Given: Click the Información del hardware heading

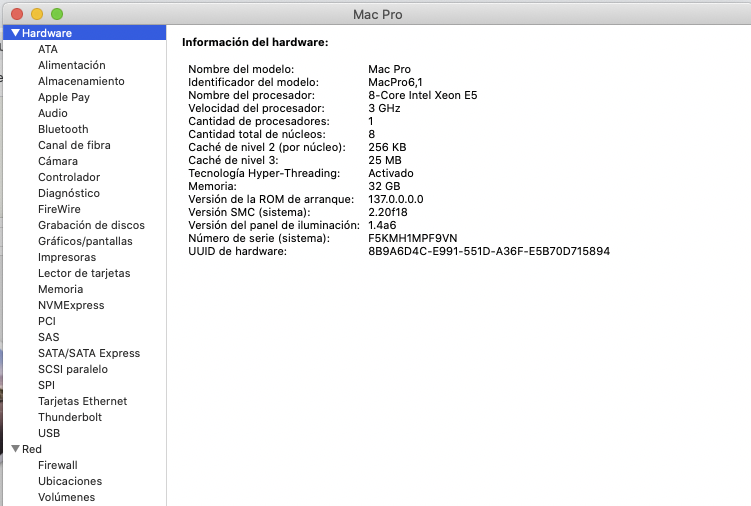Looking at the screenshot, I should point(255,42).
